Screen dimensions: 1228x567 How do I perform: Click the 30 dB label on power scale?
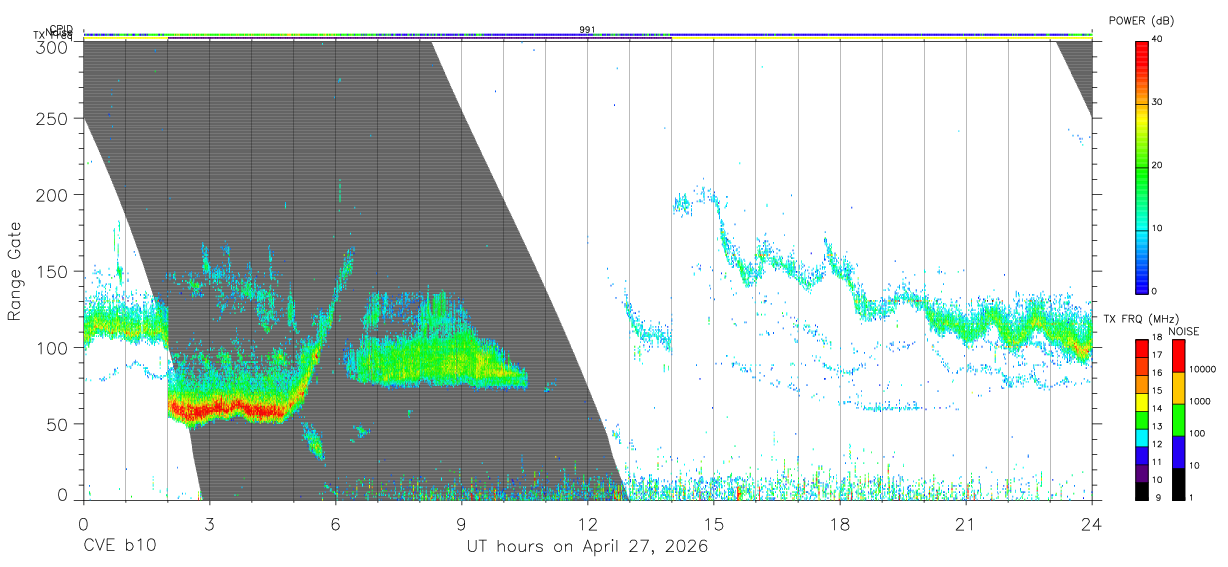pyautogui.click(x=1157, y=102)
